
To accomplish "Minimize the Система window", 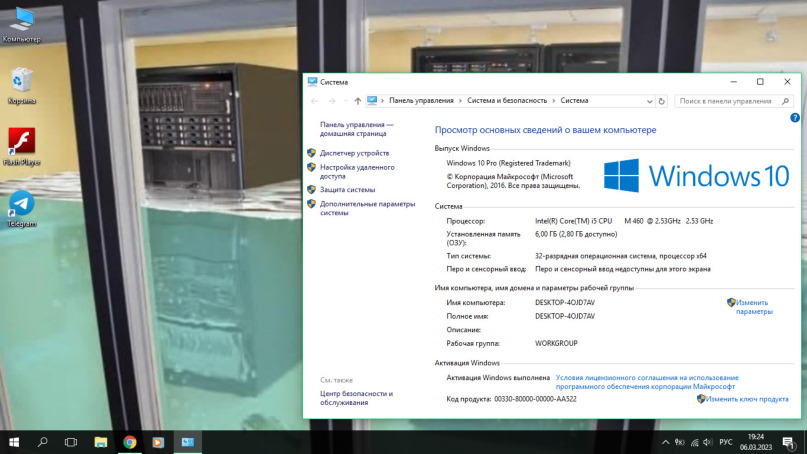I will (733, 82).
